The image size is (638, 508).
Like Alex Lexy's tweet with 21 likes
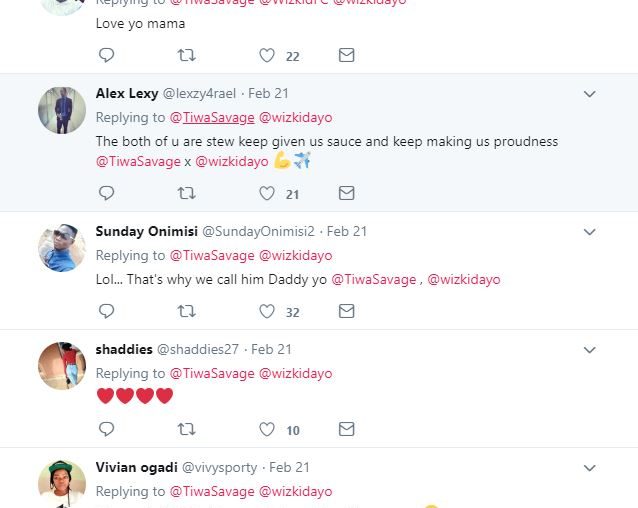pos(267,193)
